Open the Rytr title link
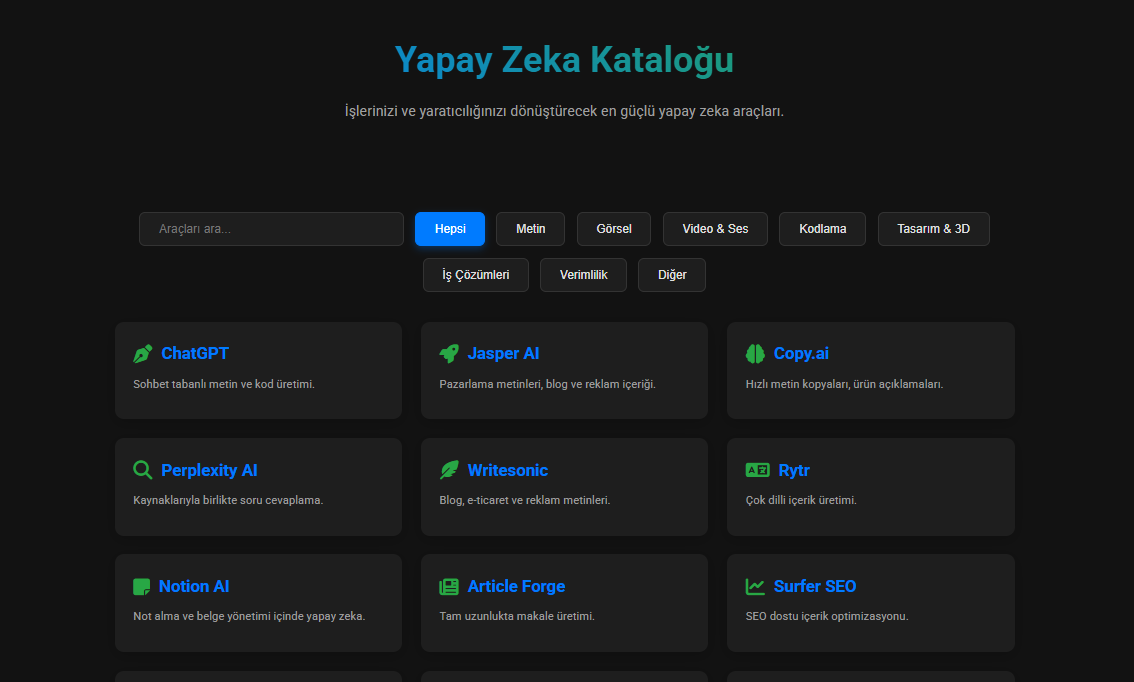This screenshot has height=682, width=1134. [794, 470]
